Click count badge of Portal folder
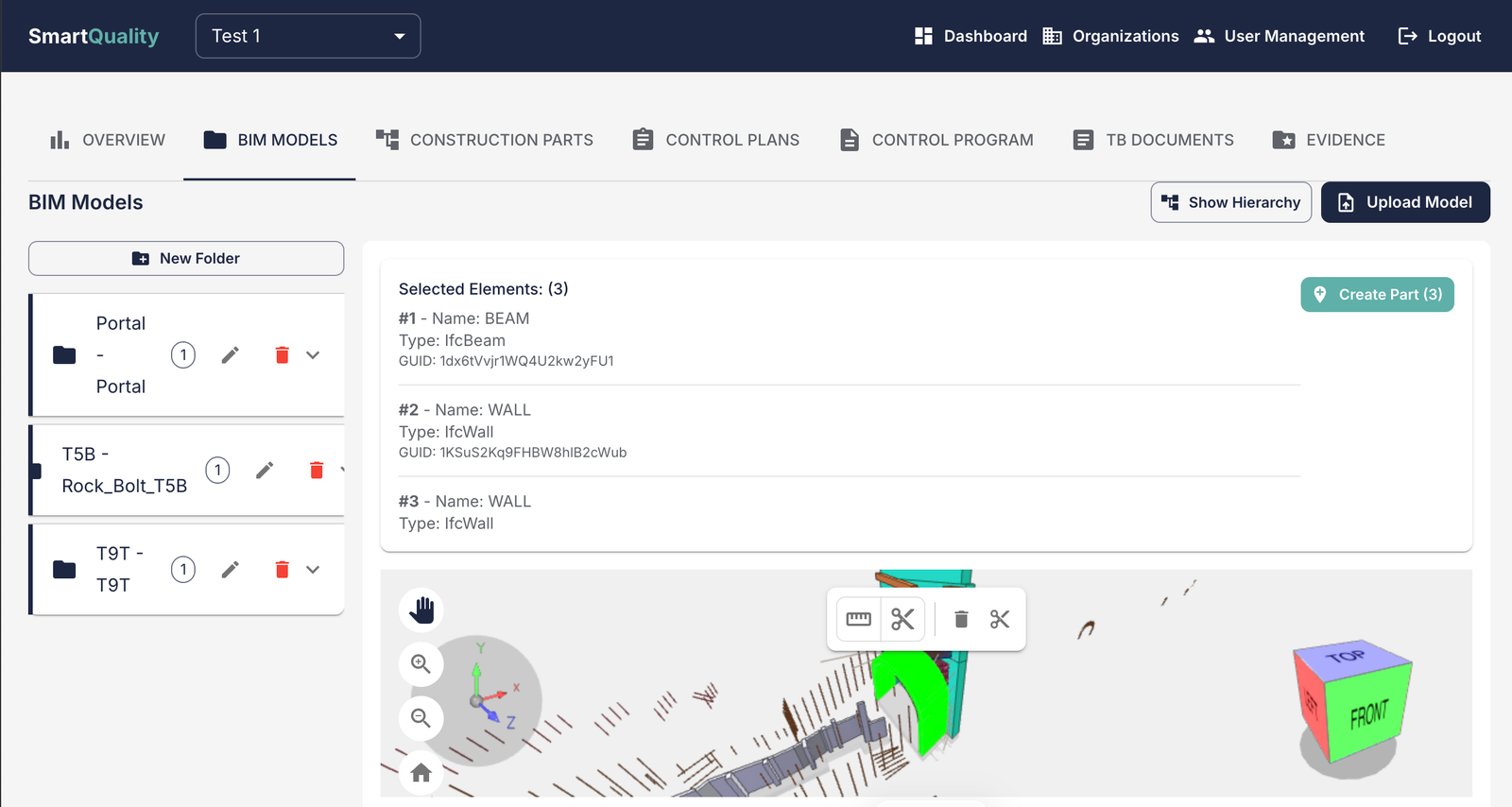Screen dimensions: 1512x807 [x=183, y=355]
